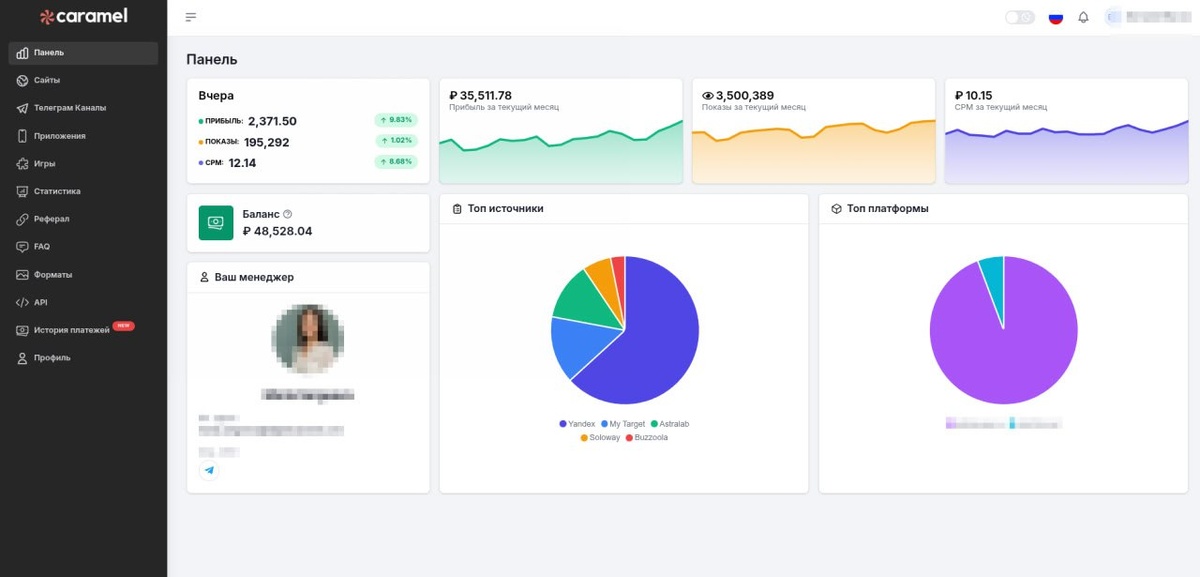1200x577 pixels.
Task: Click monthly CPM value ₽ 10.15
Action: pyautogui.click(x=974, y=96)
